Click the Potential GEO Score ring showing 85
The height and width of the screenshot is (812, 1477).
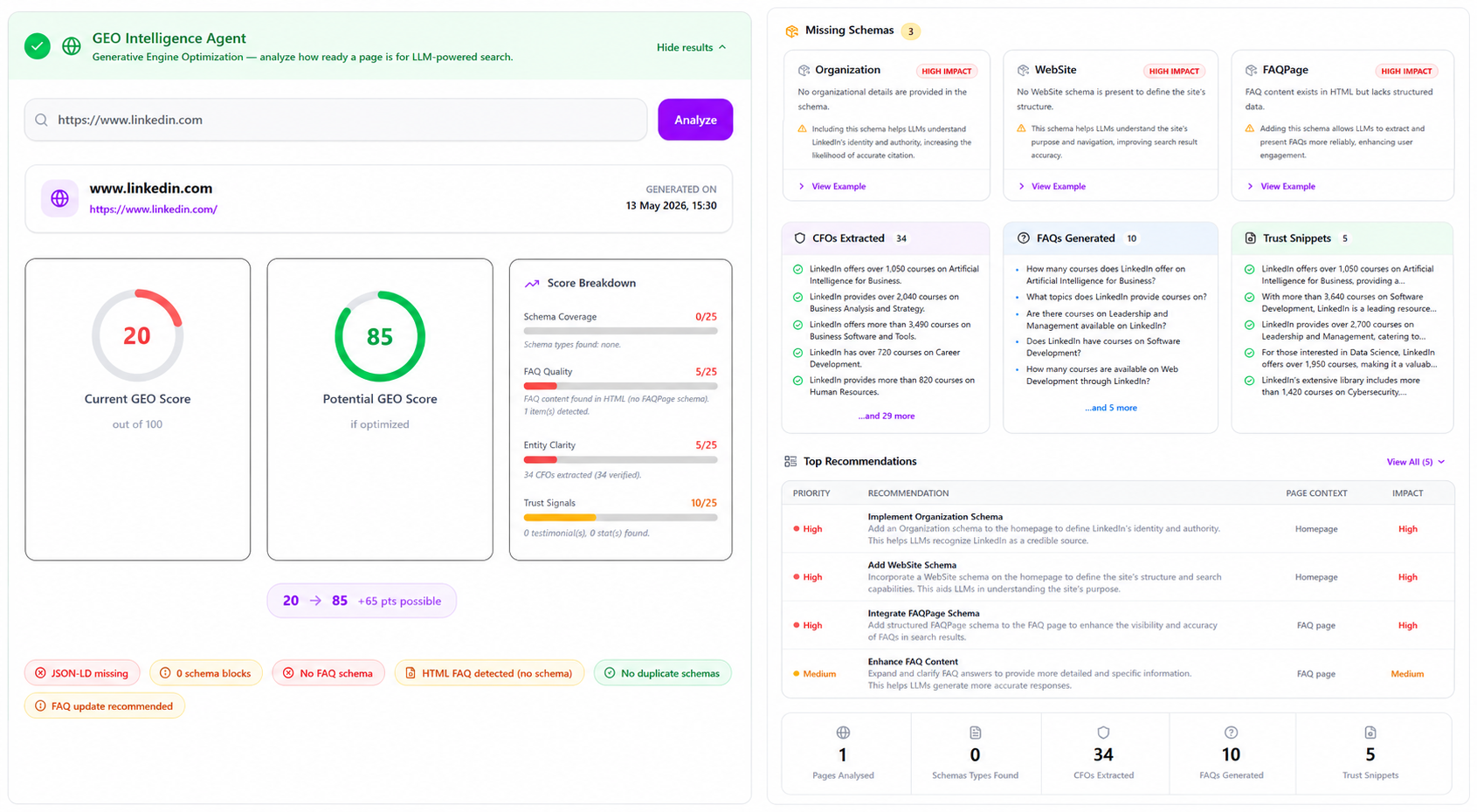[x=380, y=336]
